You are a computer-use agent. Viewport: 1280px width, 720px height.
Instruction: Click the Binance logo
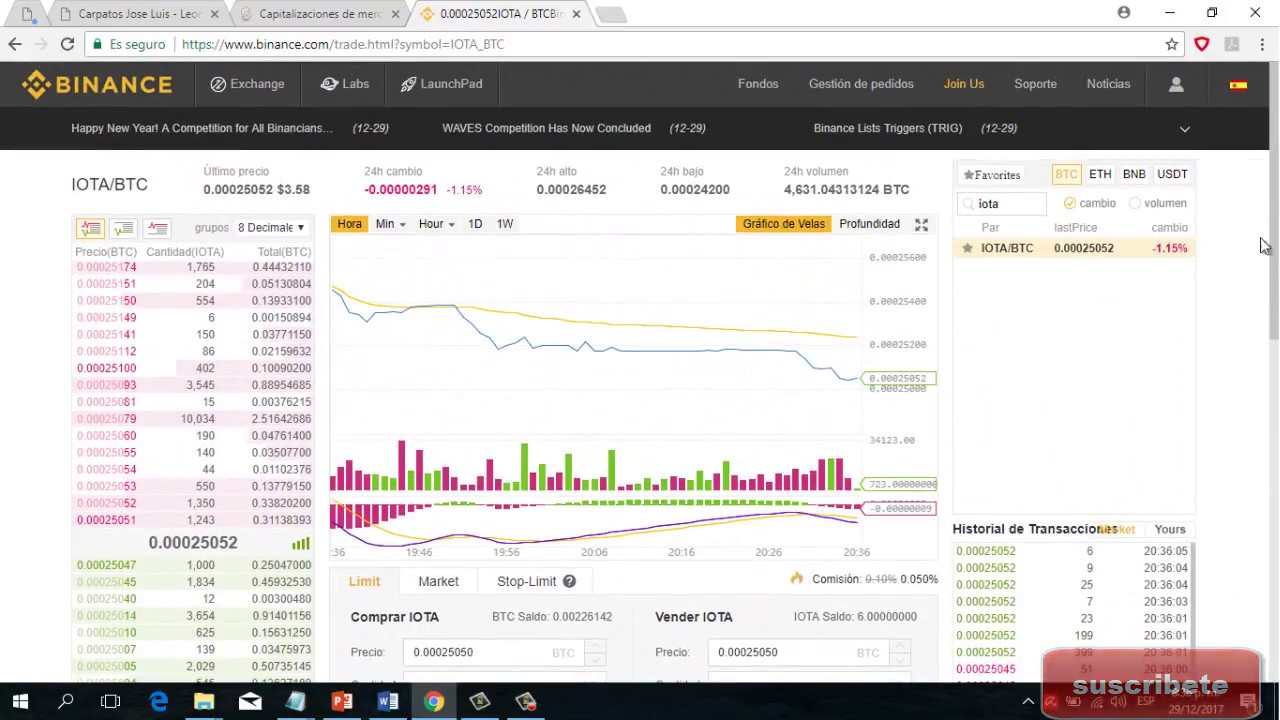(97, 84)
